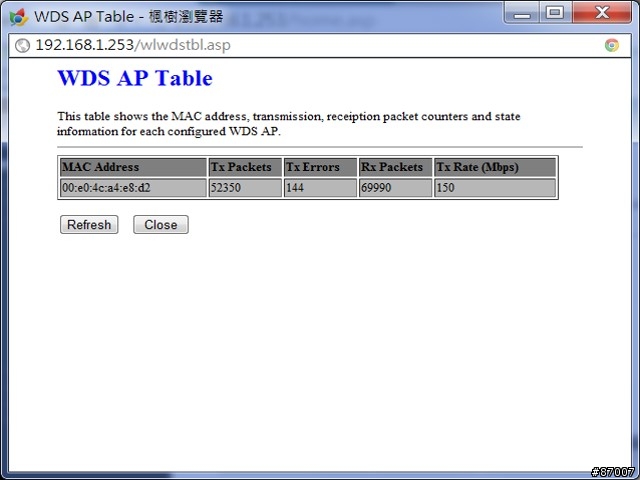Click the browser logo icon in title bar
The height and width of the screenshot is (480, 640).
tap(18, 17)
